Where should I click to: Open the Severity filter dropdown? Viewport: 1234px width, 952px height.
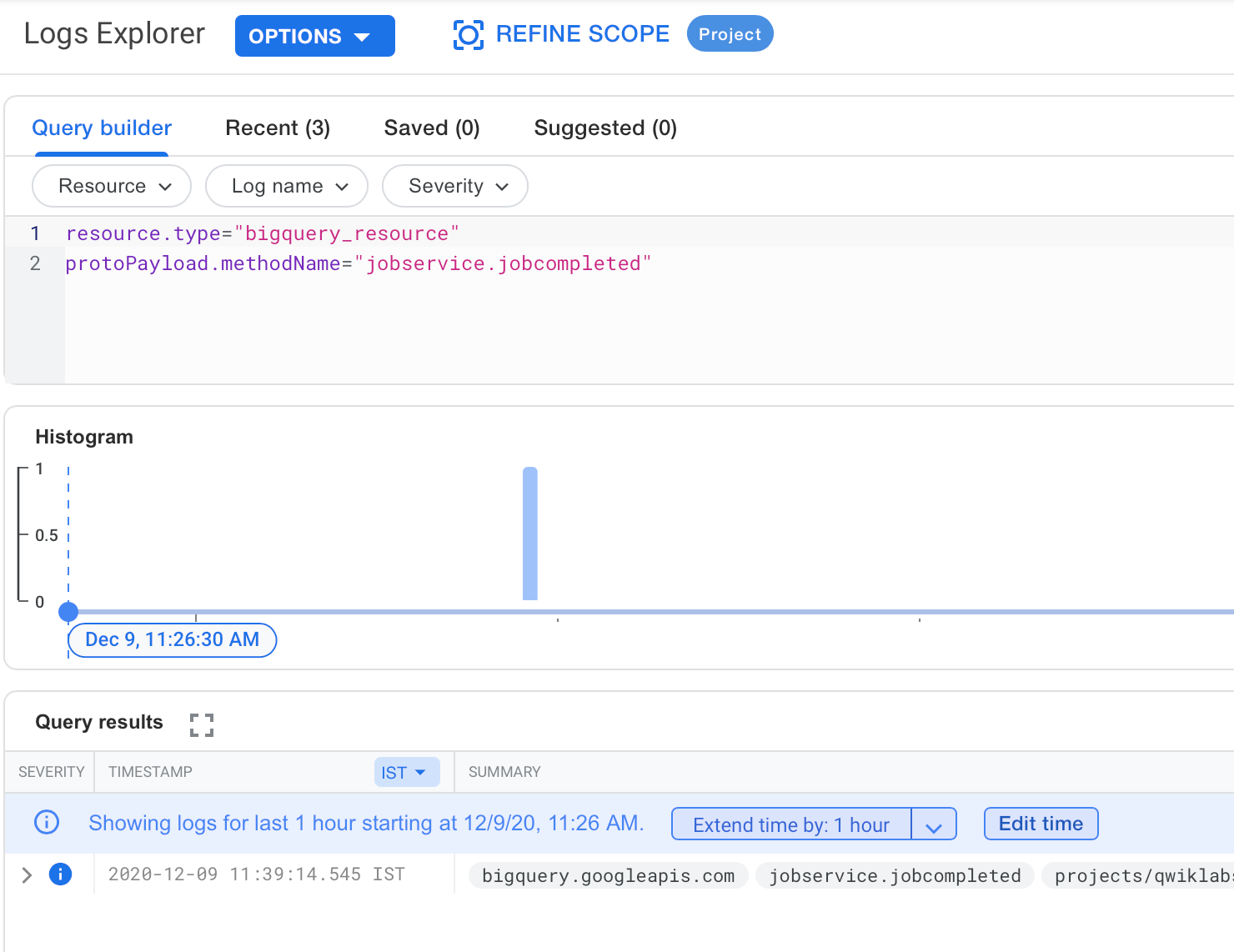455,186
